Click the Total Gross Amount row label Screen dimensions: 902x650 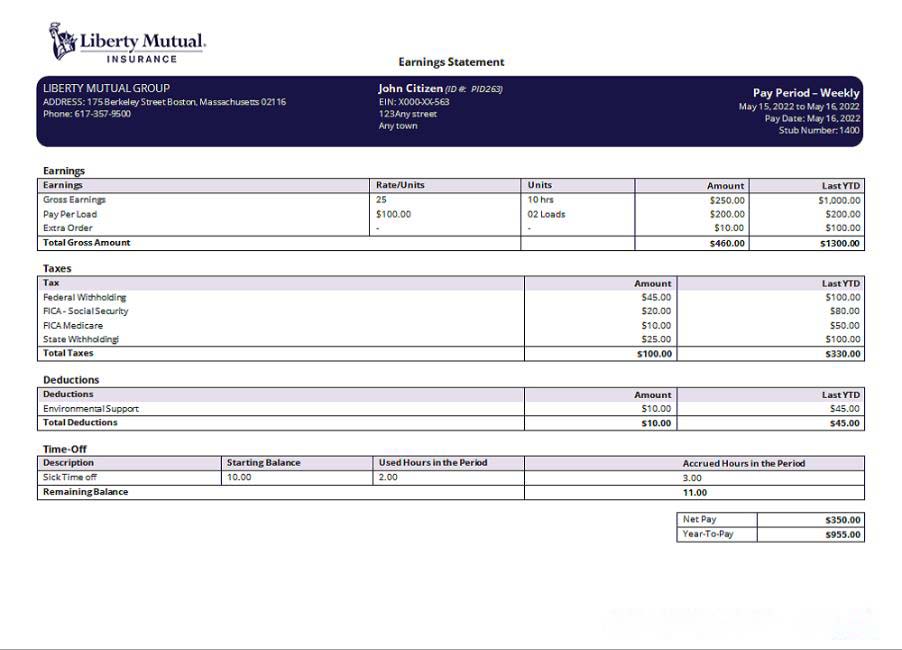[x=86, y=243]
